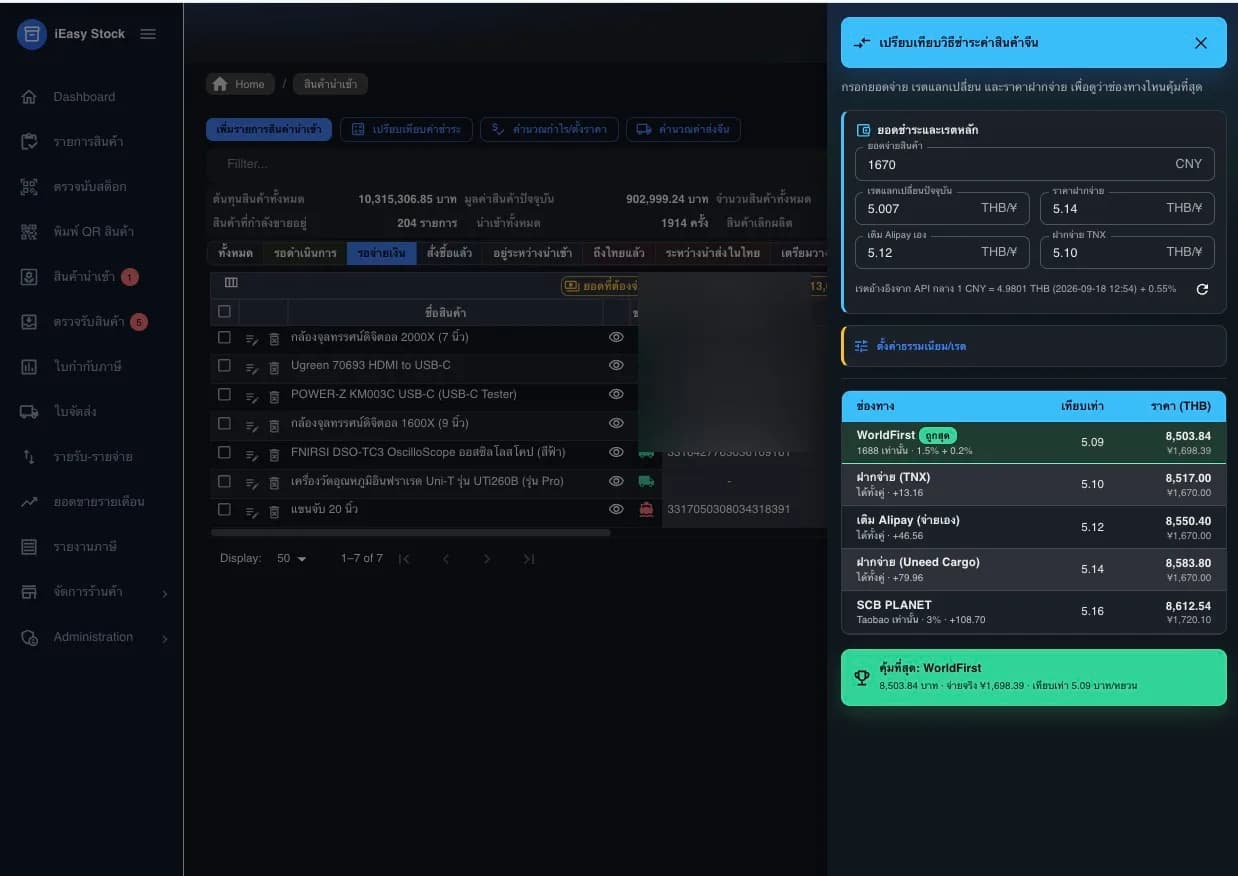Switch to the สั่งซื้อแล้ว tab
1238x876 pixels.
[449, 253]
